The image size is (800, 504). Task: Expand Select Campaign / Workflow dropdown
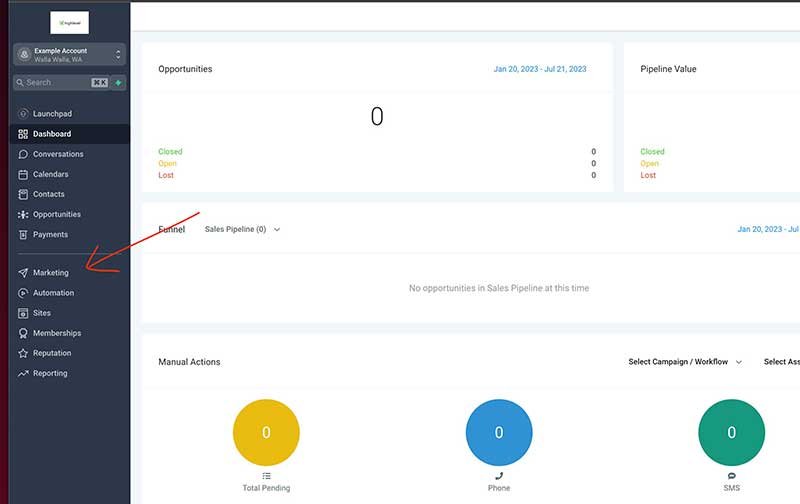pyautogui.click(x=685, y=362)
